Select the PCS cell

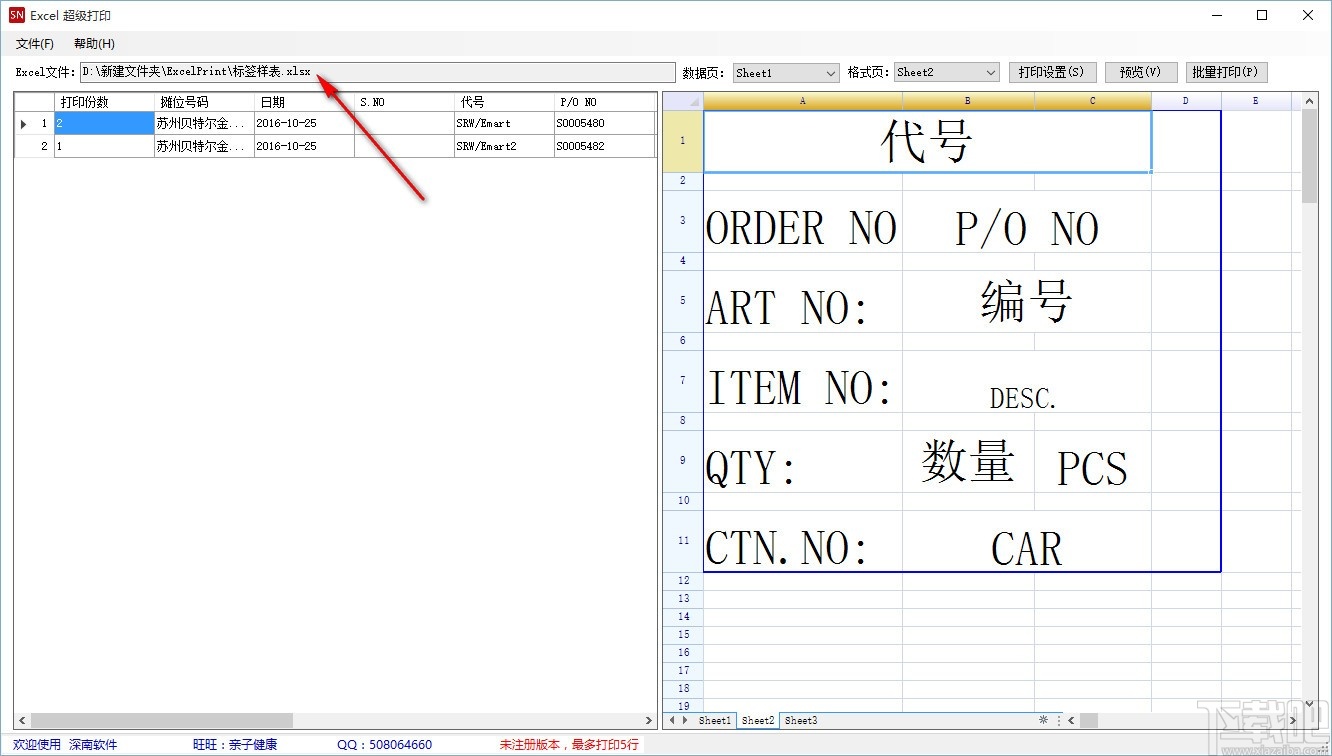[x=1093, y=461]
